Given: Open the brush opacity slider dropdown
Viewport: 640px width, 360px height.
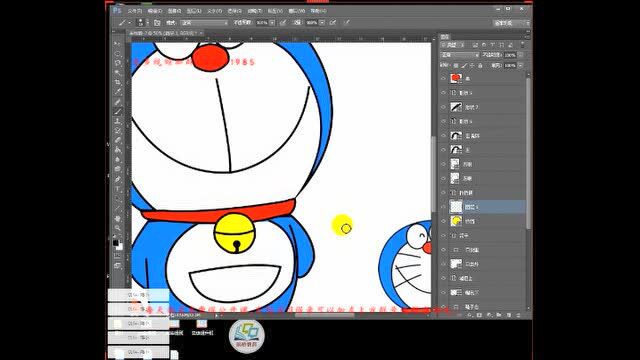Looking at the screenshot, I should pyautogui.click(x=272, y=23).
